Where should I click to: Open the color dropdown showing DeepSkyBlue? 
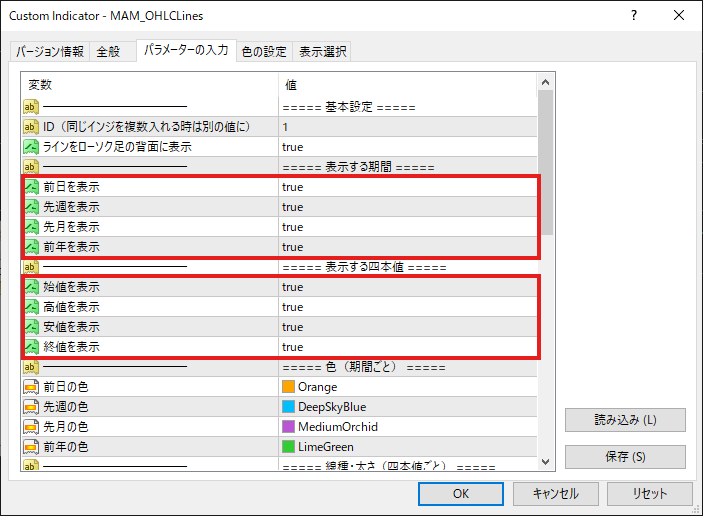(407, 407)
